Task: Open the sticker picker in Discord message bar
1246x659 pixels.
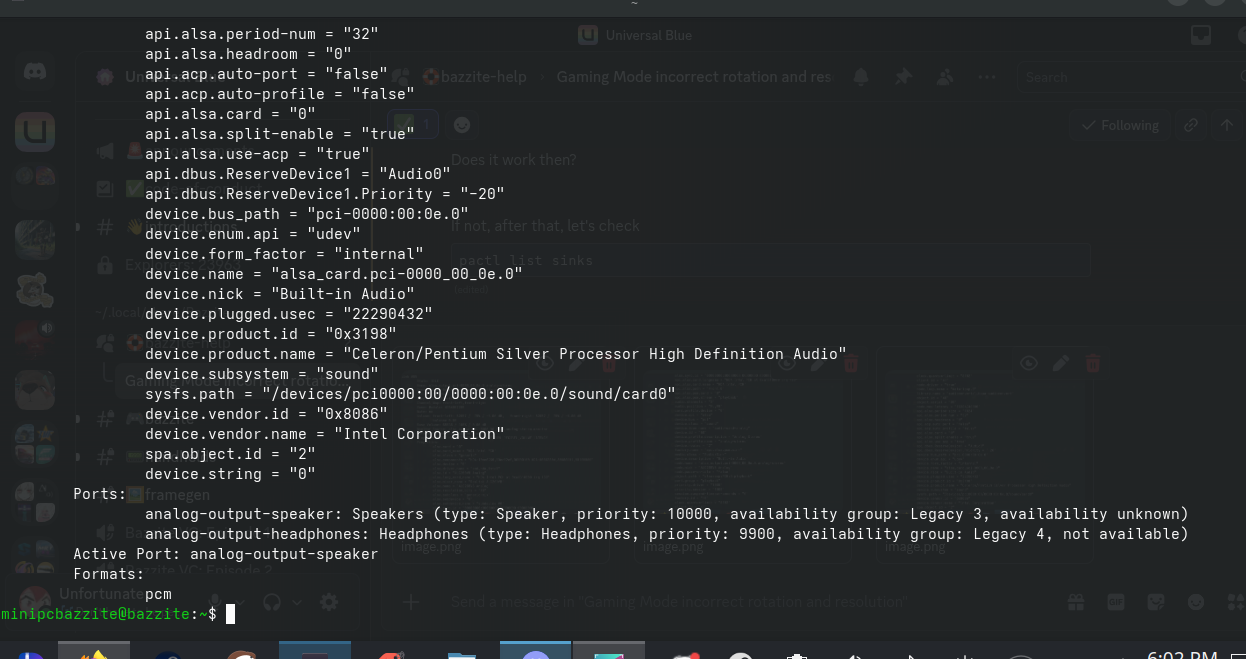Action: [1156, 602]
